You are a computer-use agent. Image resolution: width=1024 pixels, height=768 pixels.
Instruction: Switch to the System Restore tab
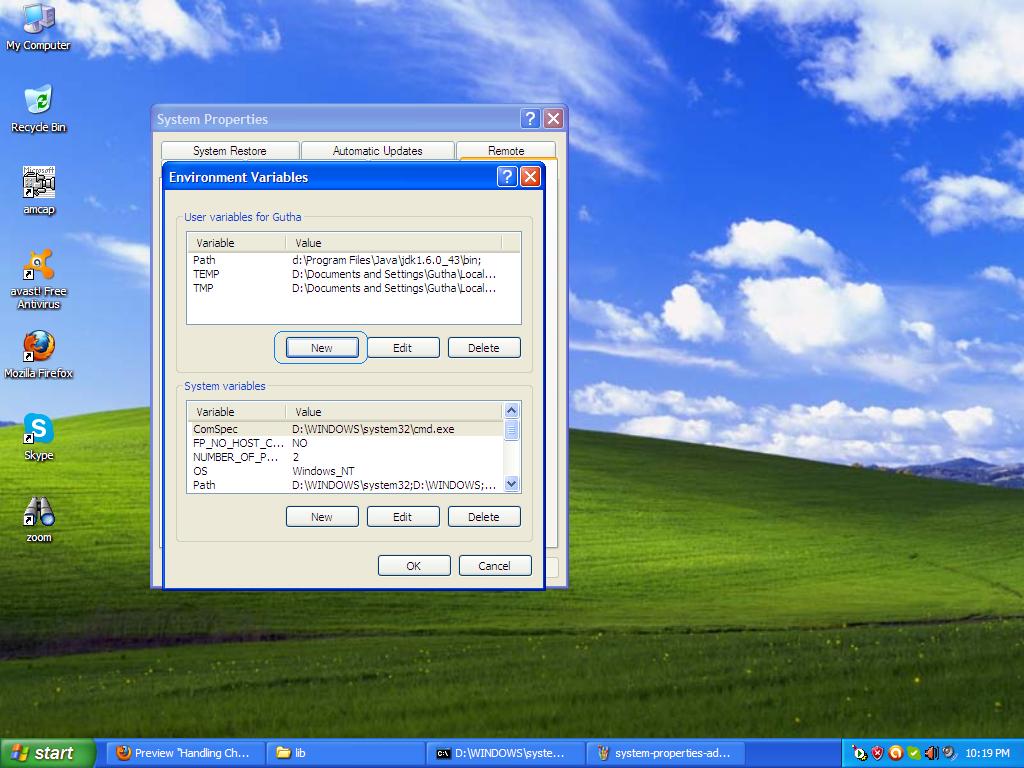230,150
